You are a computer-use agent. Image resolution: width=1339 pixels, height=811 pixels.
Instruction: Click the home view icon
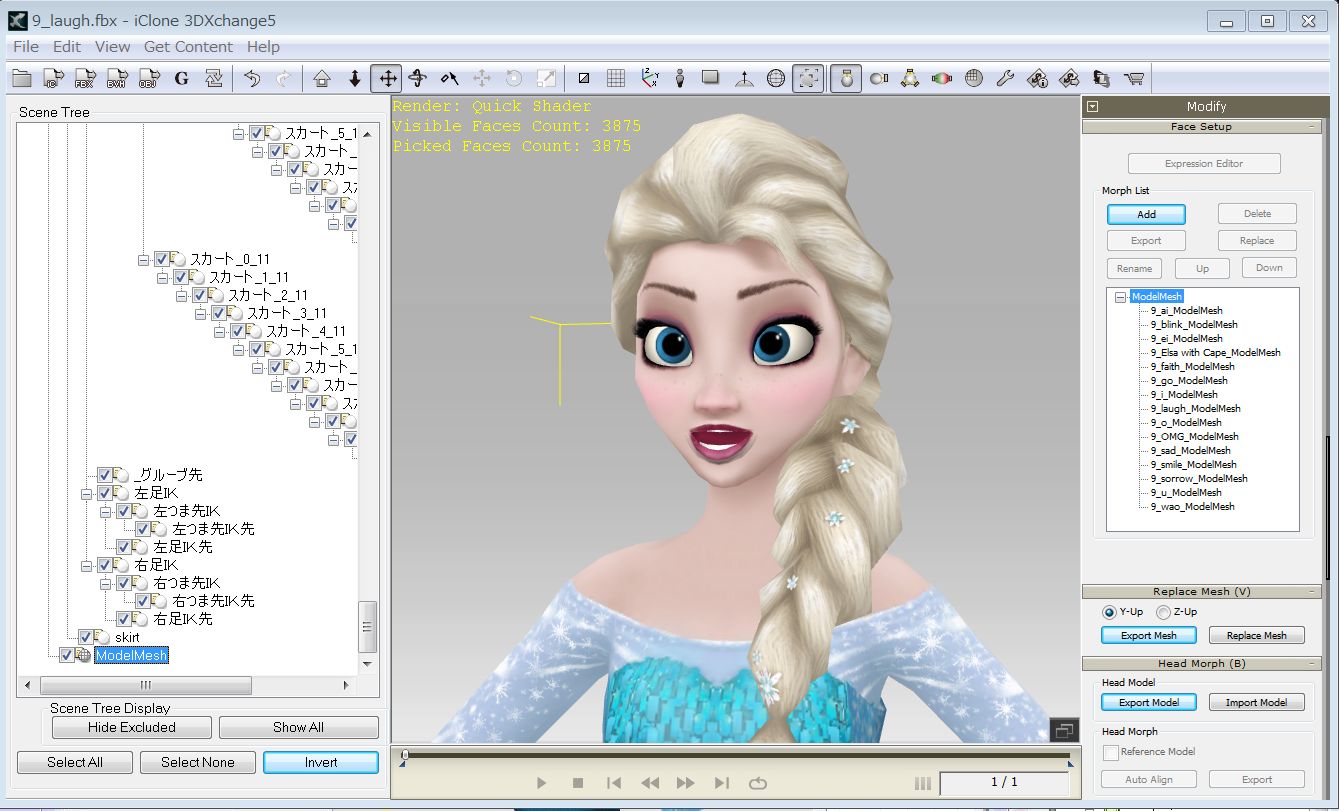click(x=322, y=78)
